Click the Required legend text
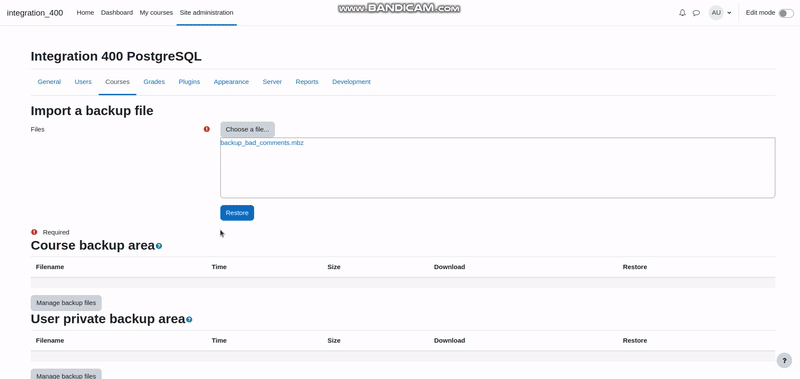The height and width of the screenshot is (379, 800). 56,232
